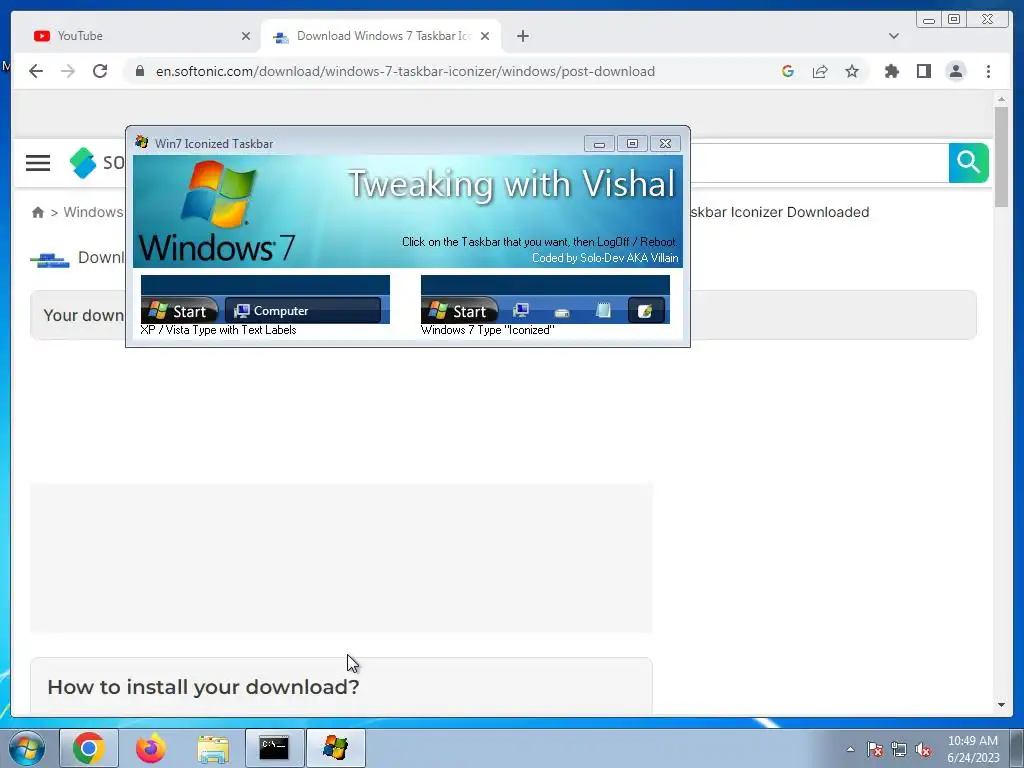Click the Win7 Iconized Taskbar taskbar item
Viewport: 1024px width, 768px height.
(x=336, y=748)
